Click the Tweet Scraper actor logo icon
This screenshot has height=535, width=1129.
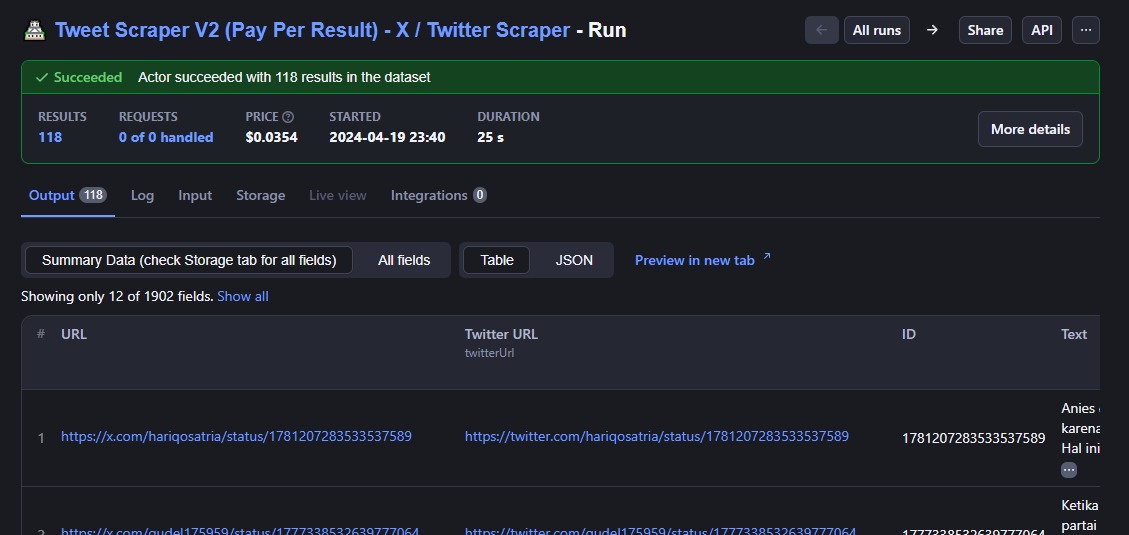tap(35, 30)
